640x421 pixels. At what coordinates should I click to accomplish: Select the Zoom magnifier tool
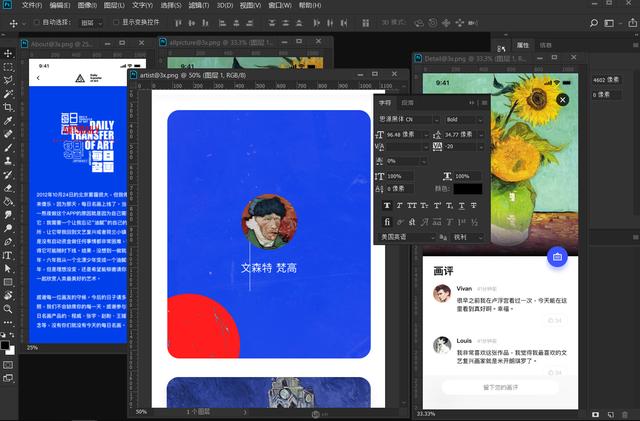point(8,309)
